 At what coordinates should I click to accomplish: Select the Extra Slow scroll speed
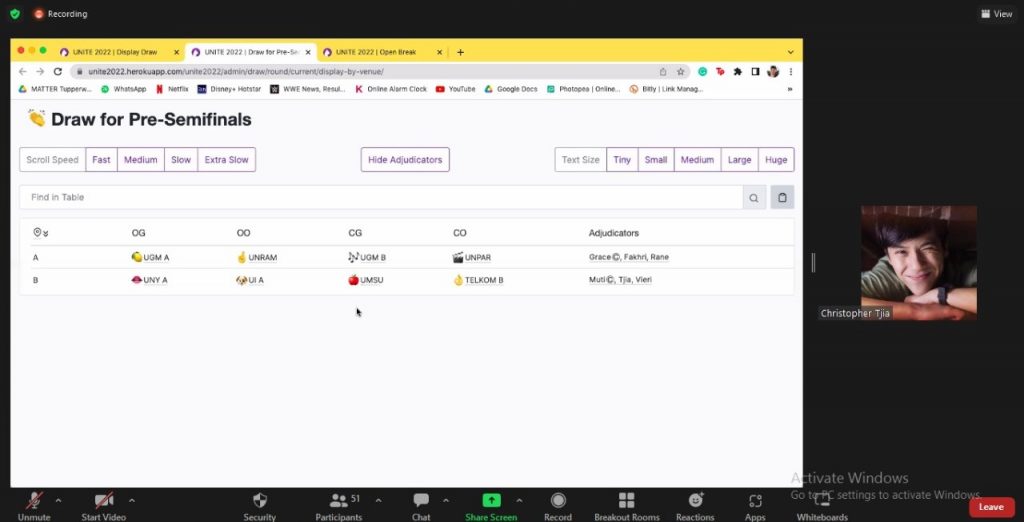tap(226, 160)
